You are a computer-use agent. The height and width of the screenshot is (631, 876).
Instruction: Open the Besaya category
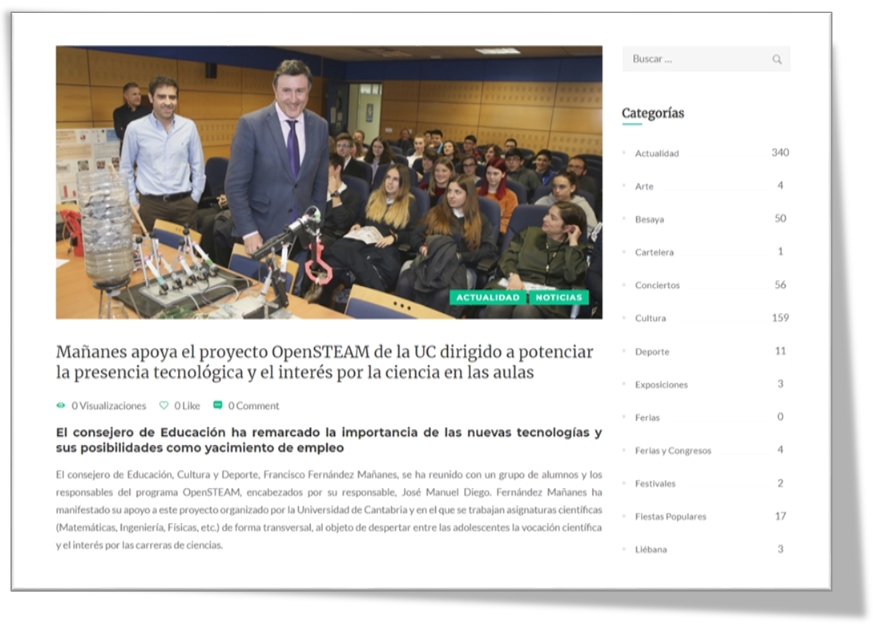(x=650, y=219)
